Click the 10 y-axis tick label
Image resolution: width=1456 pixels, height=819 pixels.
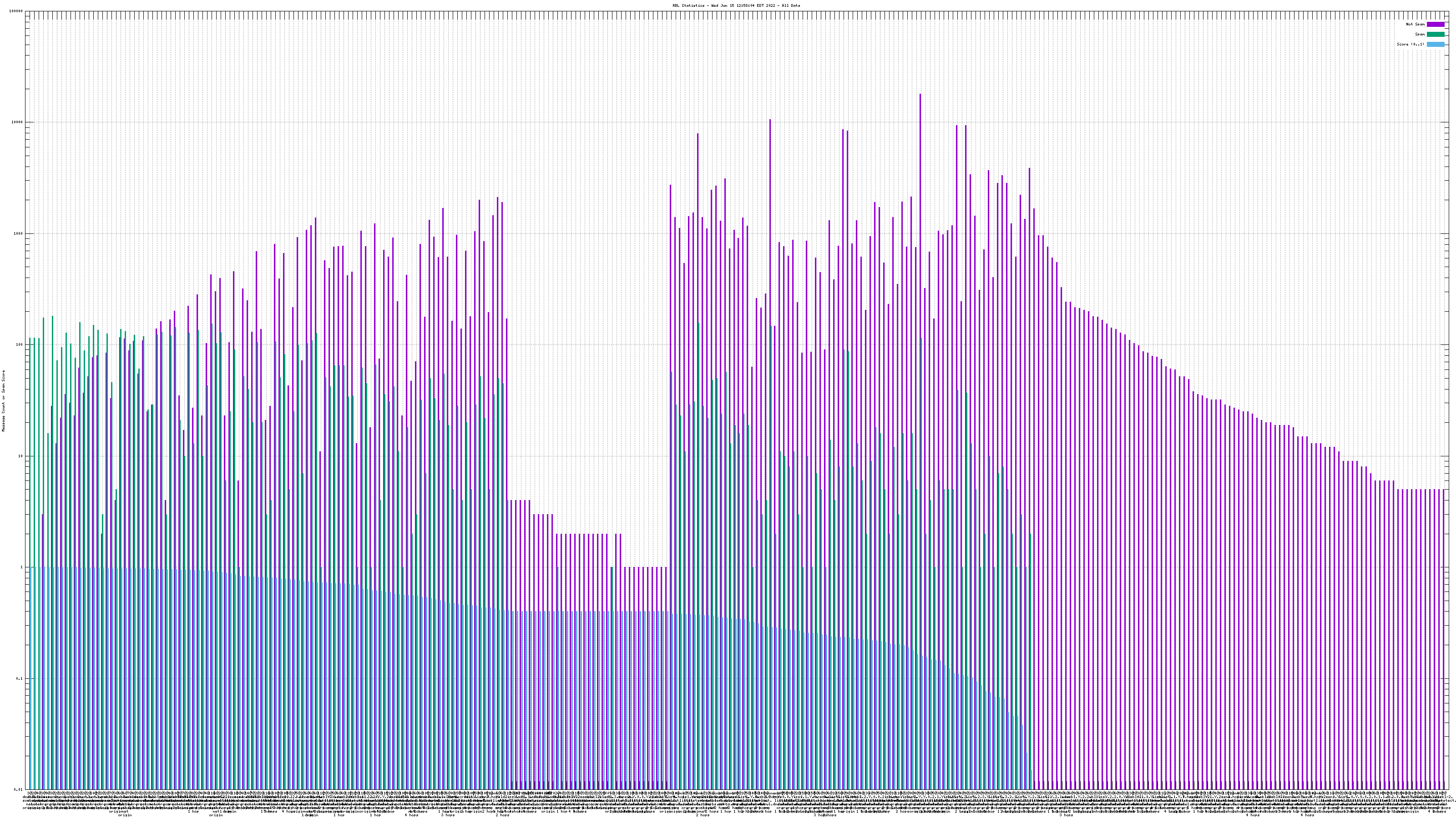click(21, 456)
